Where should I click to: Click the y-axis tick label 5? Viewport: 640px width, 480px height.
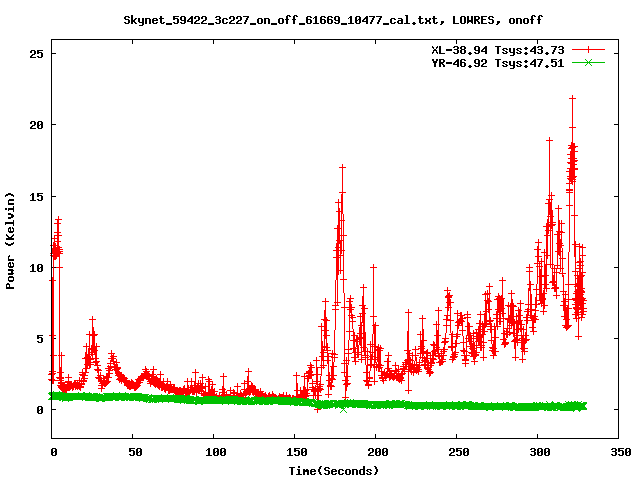[x=40, y=339]
